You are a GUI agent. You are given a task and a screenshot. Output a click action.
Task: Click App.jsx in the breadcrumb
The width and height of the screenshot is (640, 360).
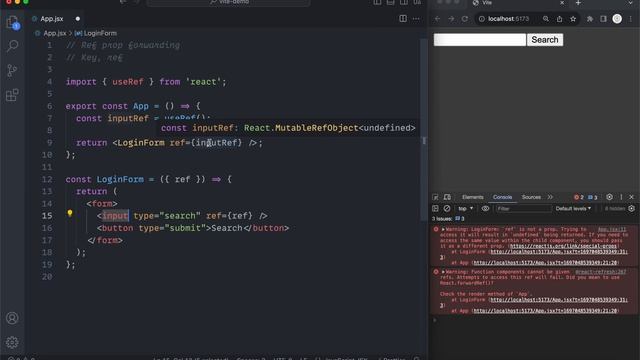click(x=55, y=33)
